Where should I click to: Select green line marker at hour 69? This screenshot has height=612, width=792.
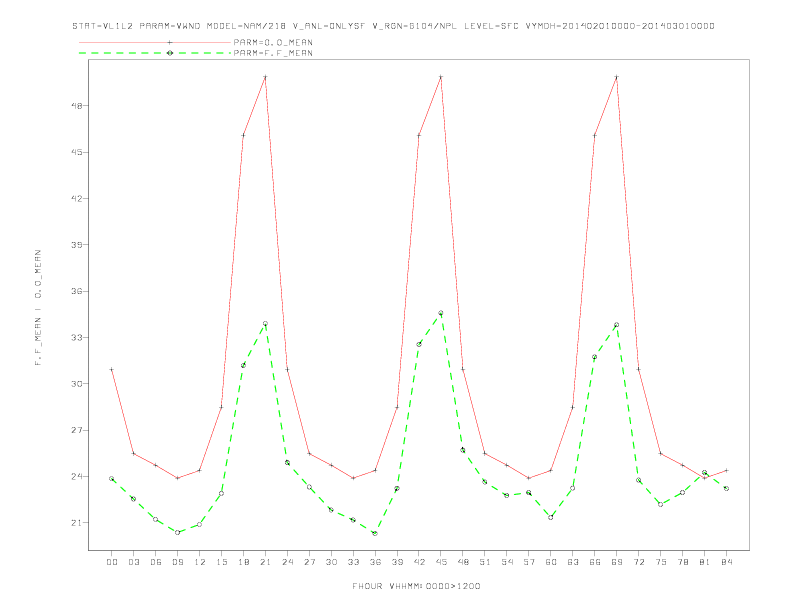[617, 325]
